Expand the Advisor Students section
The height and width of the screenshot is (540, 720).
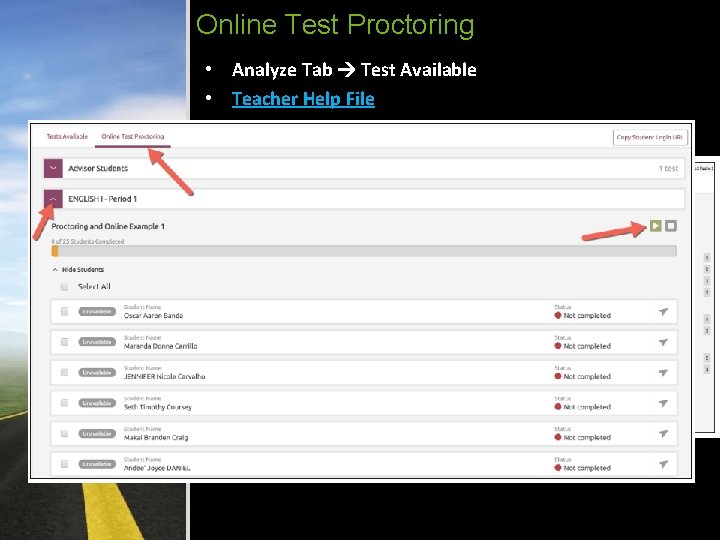53,168
